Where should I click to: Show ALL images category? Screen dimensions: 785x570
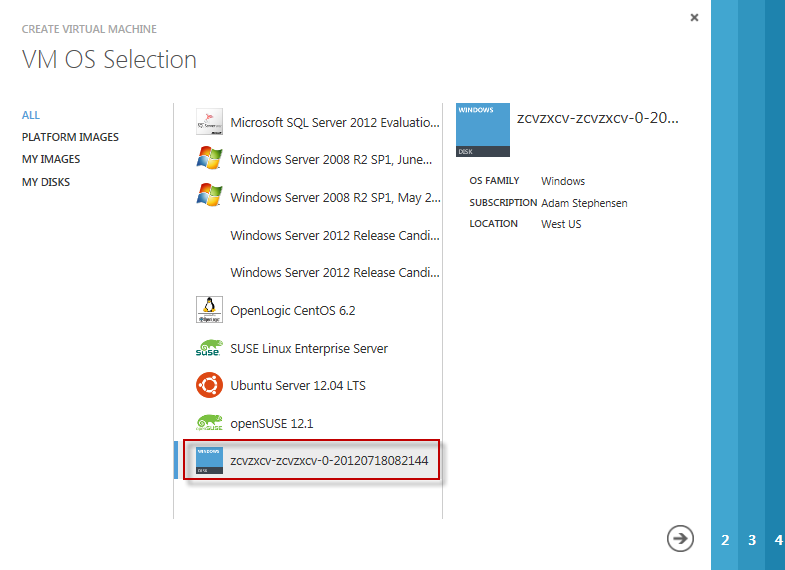pyautogui.click(x=31, y=115)
